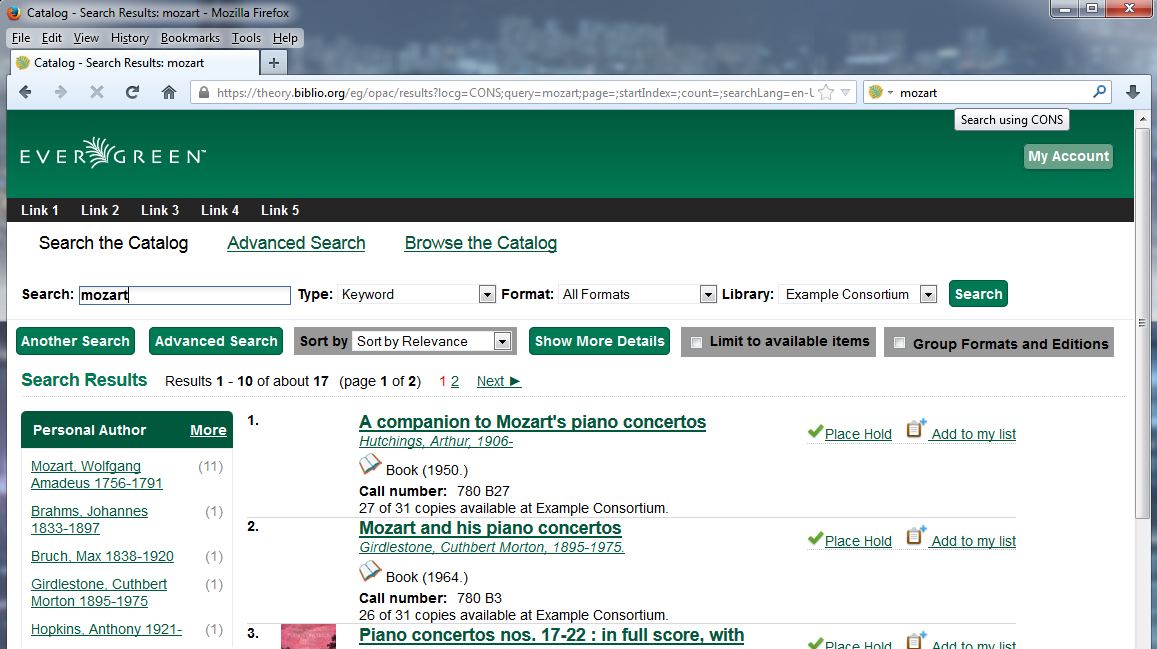Open the All Formats dropdown
The height and width of the screenshot is (649, 1157).
(708, 294)
